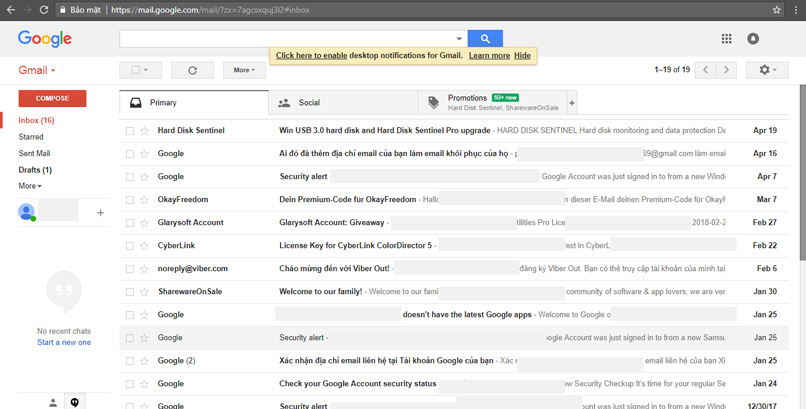Select the OkayFreedom email checkbox

[129, 200]
